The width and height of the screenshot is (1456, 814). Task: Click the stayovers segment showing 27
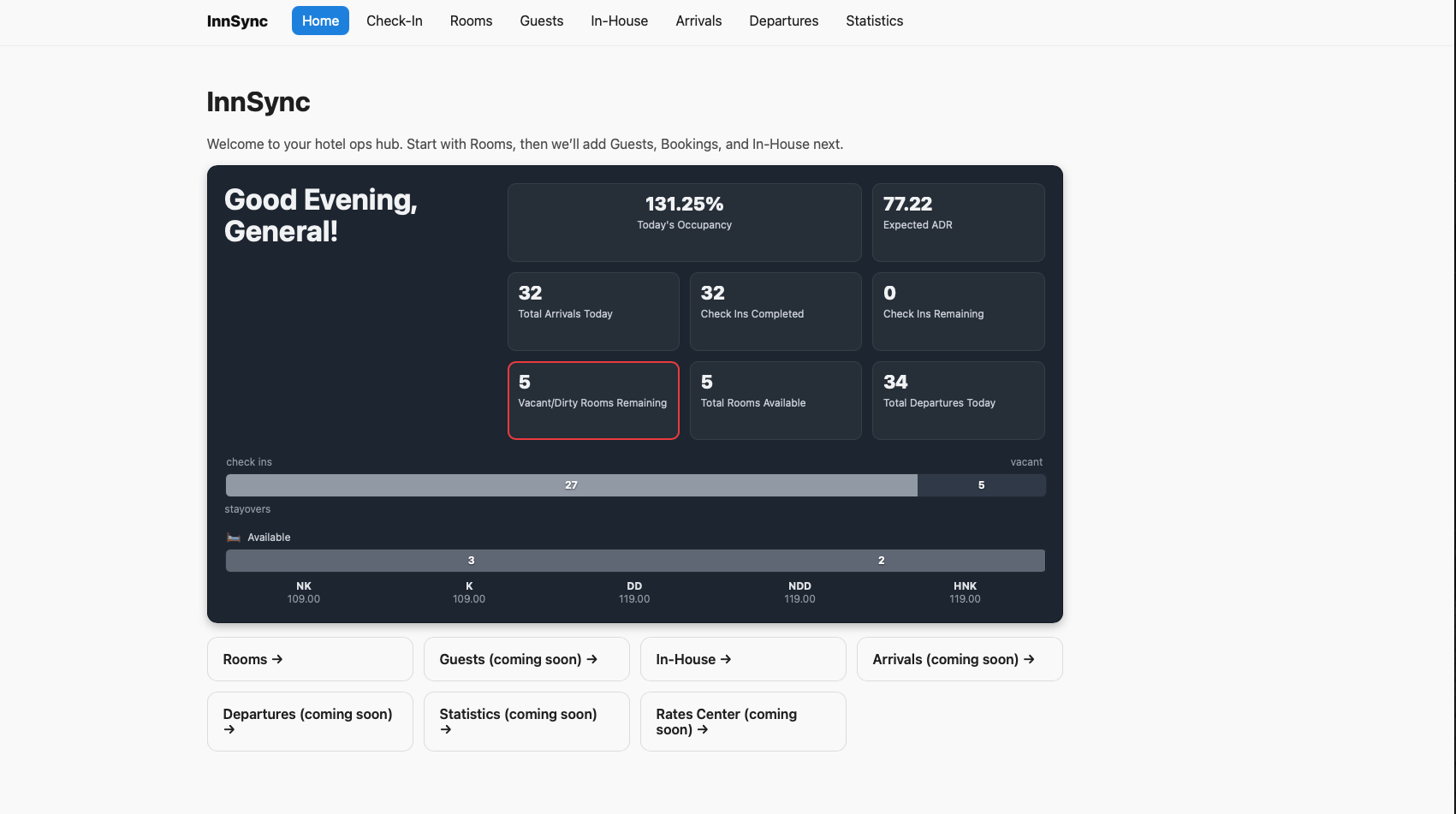[571, 485]
